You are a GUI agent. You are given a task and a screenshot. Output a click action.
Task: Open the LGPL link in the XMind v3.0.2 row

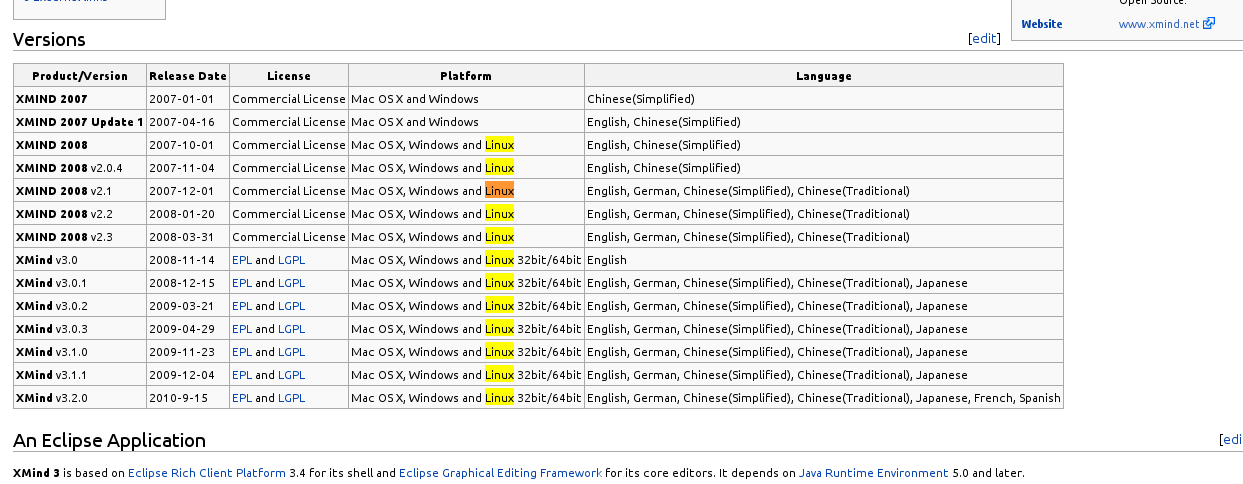291,306
